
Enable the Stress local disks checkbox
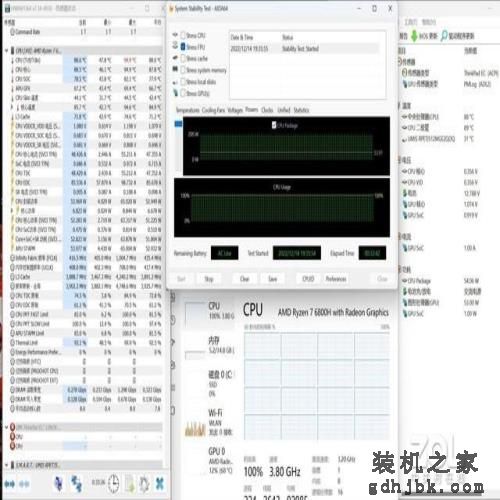point(183,82)
